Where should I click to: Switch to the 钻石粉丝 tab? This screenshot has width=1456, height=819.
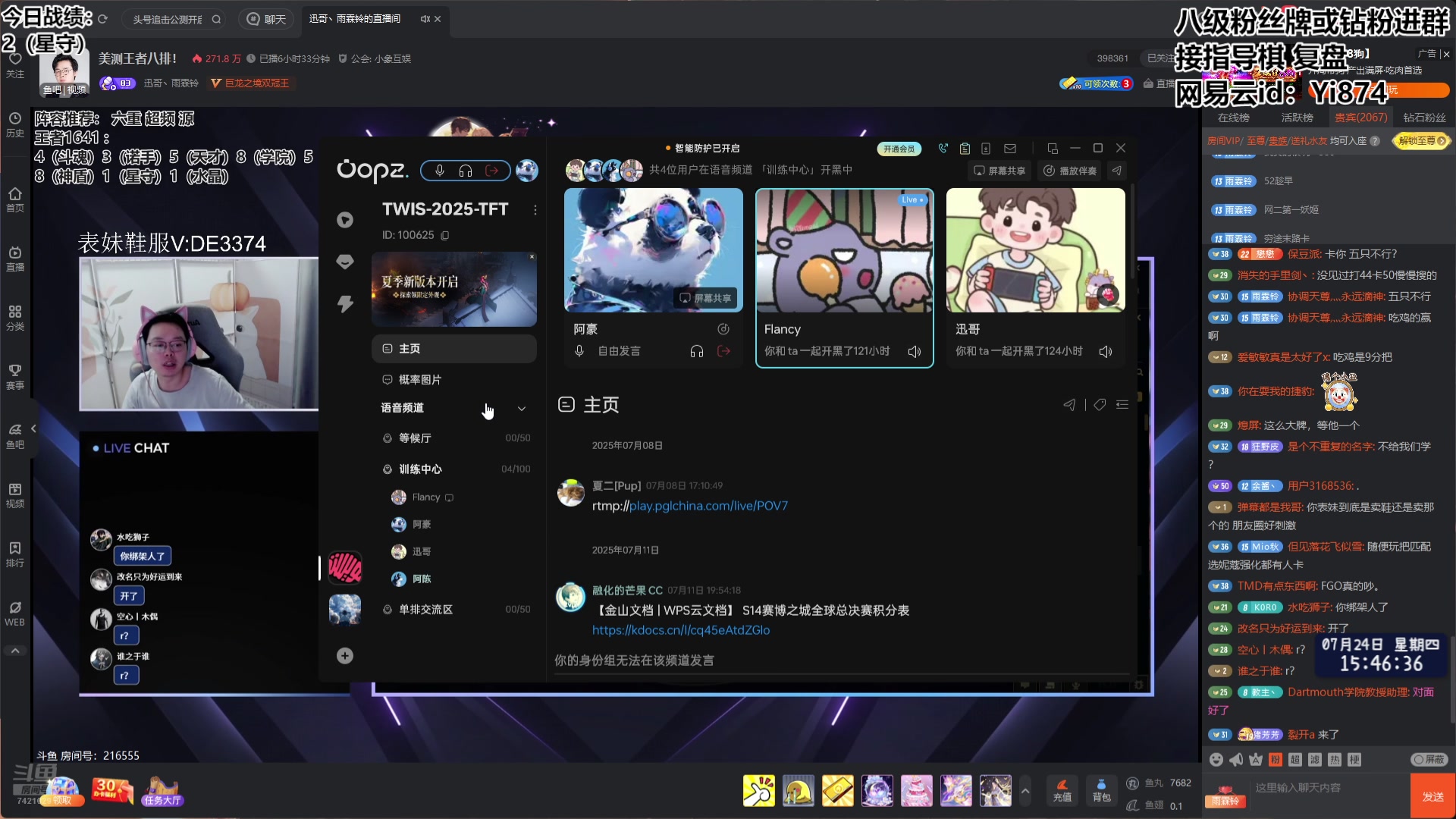click(x=1424, y=118)
